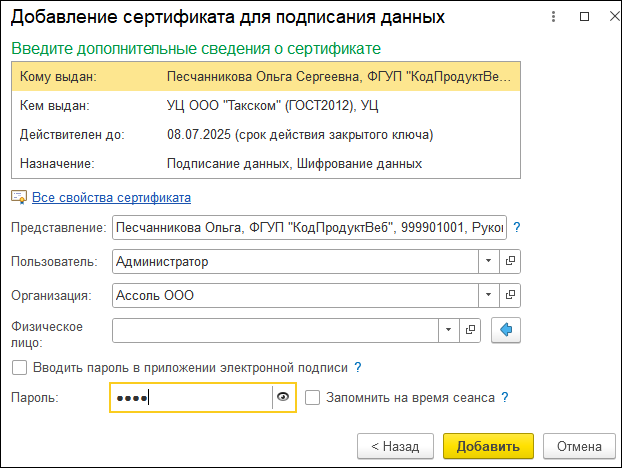The height and width of the screenshot is (468, 622).
Task: Click the Отмена button
Action: 578,446
